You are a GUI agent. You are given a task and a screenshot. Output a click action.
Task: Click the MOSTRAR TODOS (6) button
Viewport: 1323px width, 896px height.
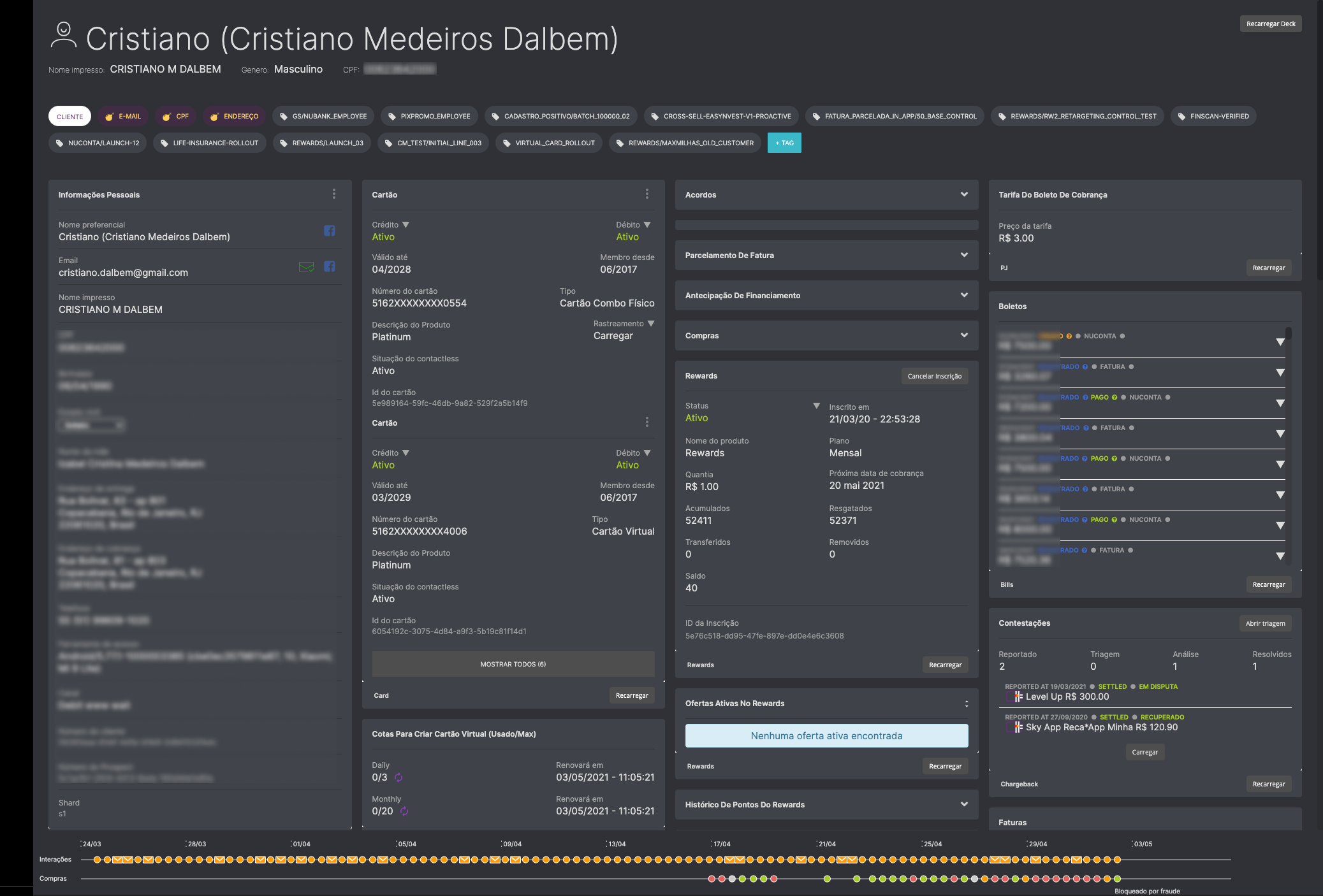(513, 664)
